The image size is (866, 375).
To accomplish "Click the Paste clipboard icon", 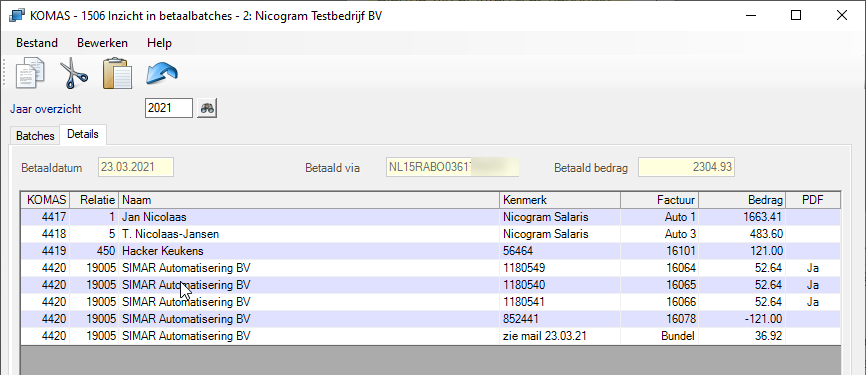I will [117, 73].
